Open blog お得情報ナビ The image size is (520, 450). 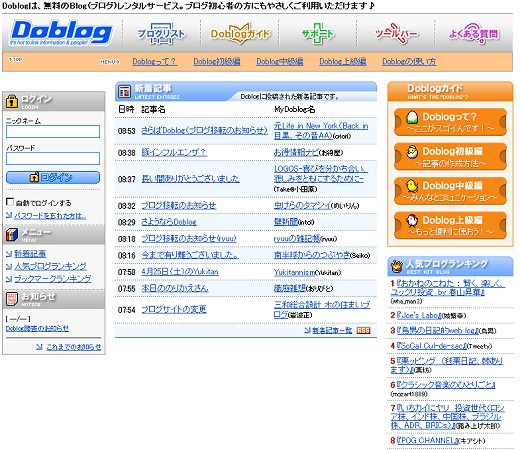(x=296, y=152)
